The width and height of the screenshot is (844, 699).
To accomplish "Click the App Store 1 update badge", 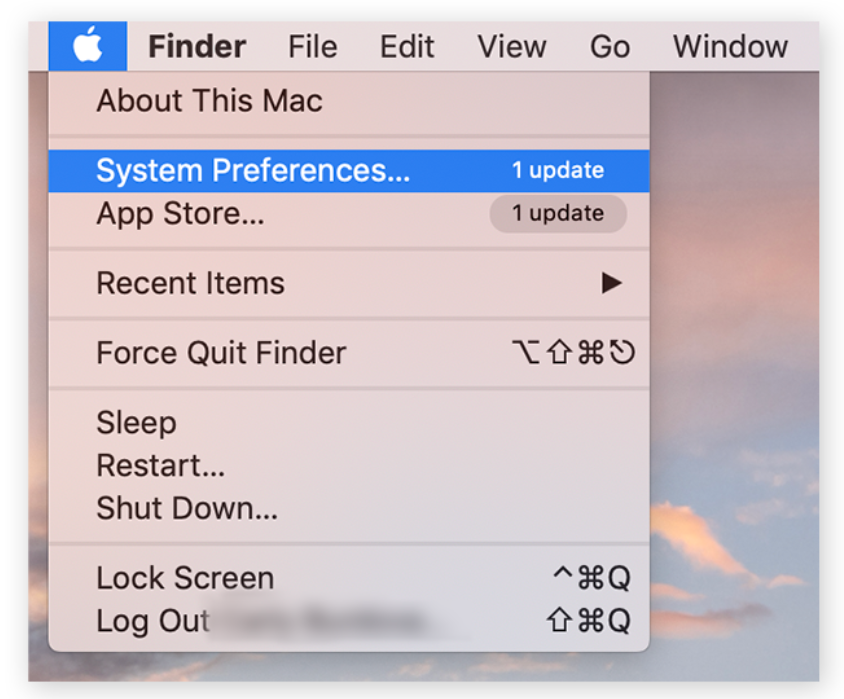I will [x=558, y=213].
